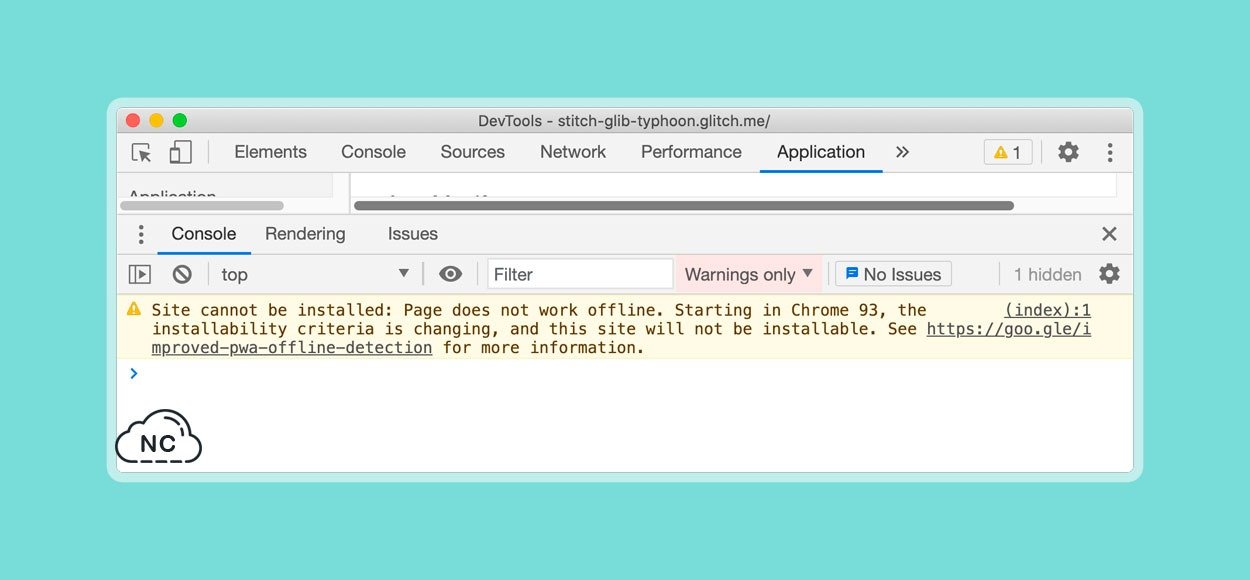This screenshot has height=580, width=1250.
Task: Open the customize DevTools three-dot menu
Action: click(1110, 152)
